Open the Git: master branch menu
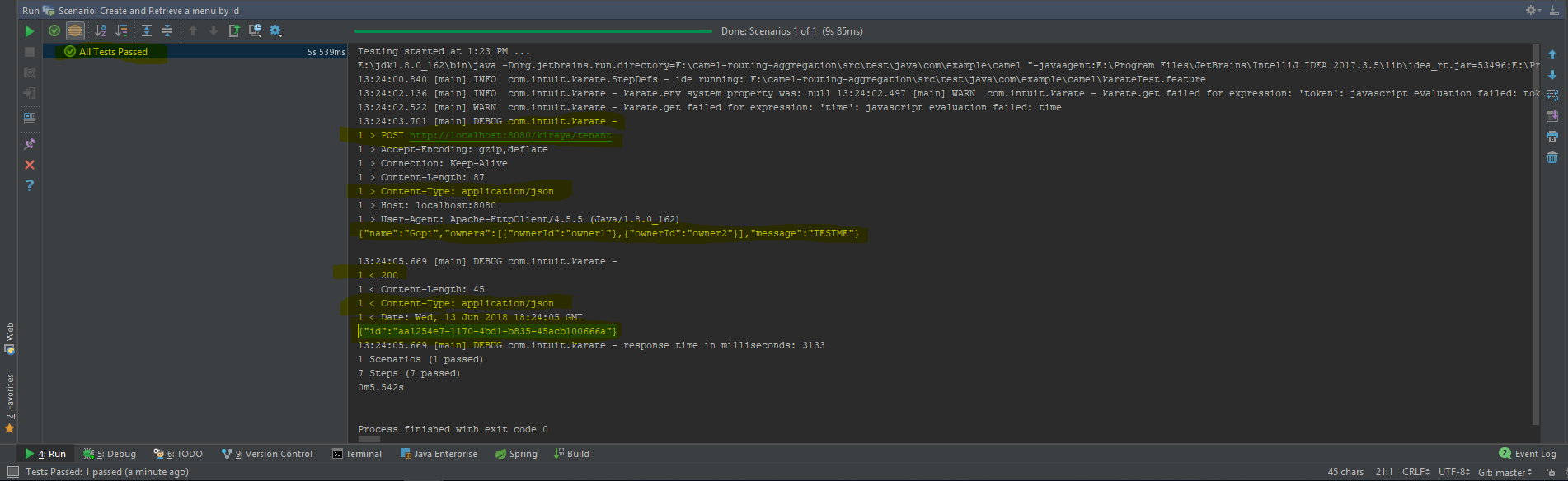Viewport: 1568px width, 481px height. click(x=1505, y=472)
